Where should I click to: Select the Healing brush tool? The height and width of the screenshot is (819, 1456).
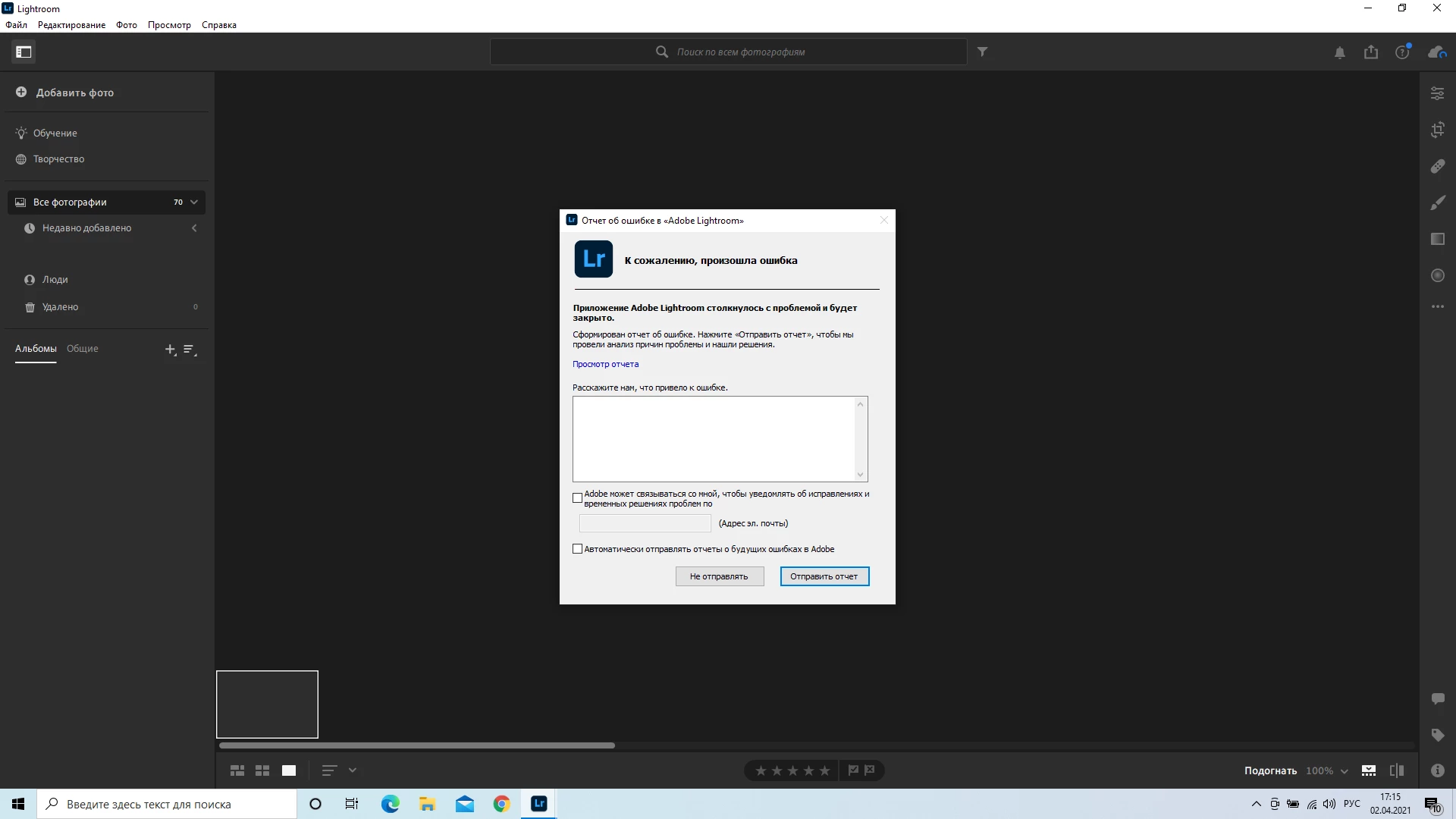click(x=1437, y=166)
